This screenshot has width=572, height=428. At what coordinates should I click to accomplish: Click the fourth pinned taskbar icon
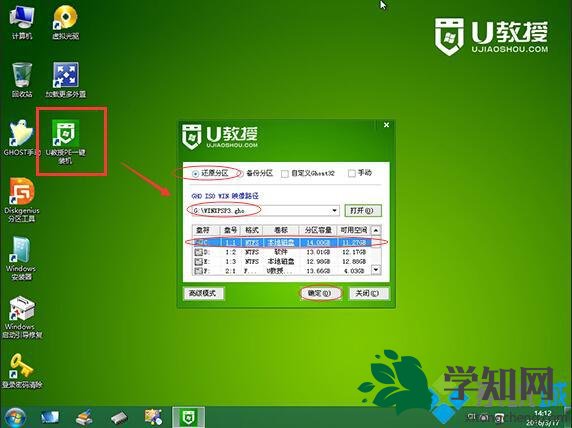[x=153, y=417]
